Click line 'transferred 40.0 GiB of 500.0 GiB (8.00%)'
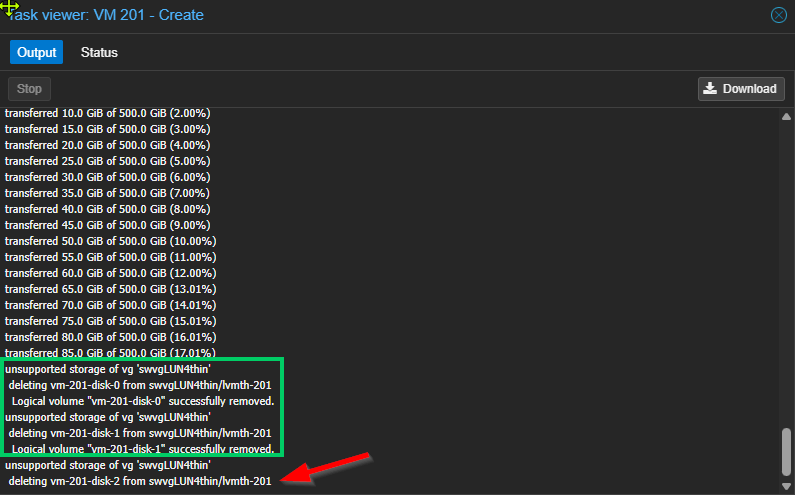Screen dimensions: 795x495 pyautogui.click(x=107, y=209)
